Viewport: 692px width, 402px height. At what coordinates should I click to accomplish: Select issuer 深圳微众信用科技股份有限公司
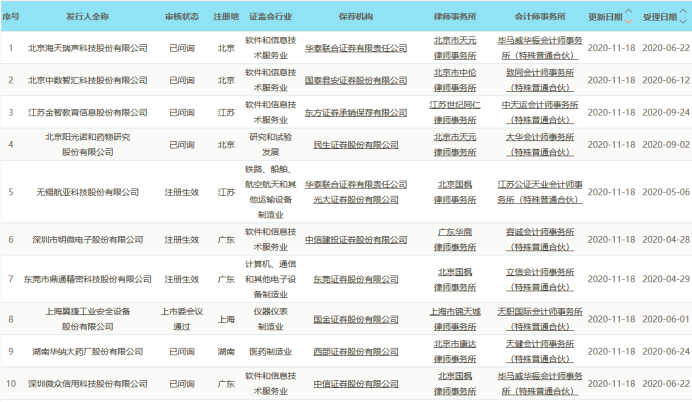click(x=87, y=384)
